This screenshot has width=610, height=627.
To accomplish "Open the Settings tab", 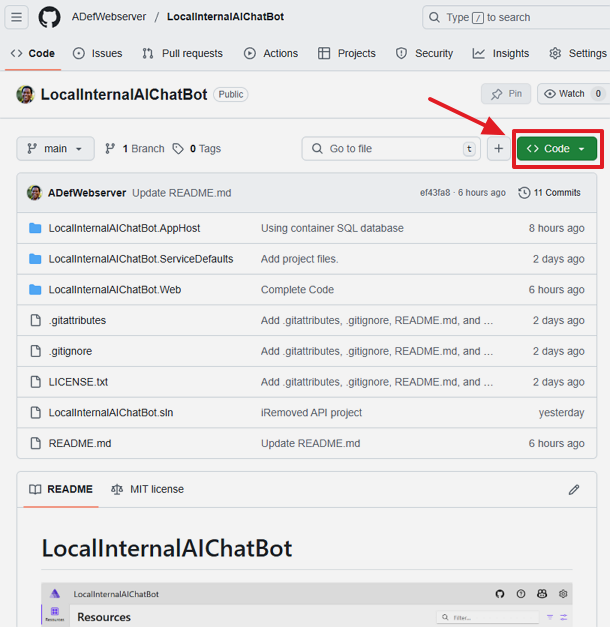I will (x=578, y=54).
